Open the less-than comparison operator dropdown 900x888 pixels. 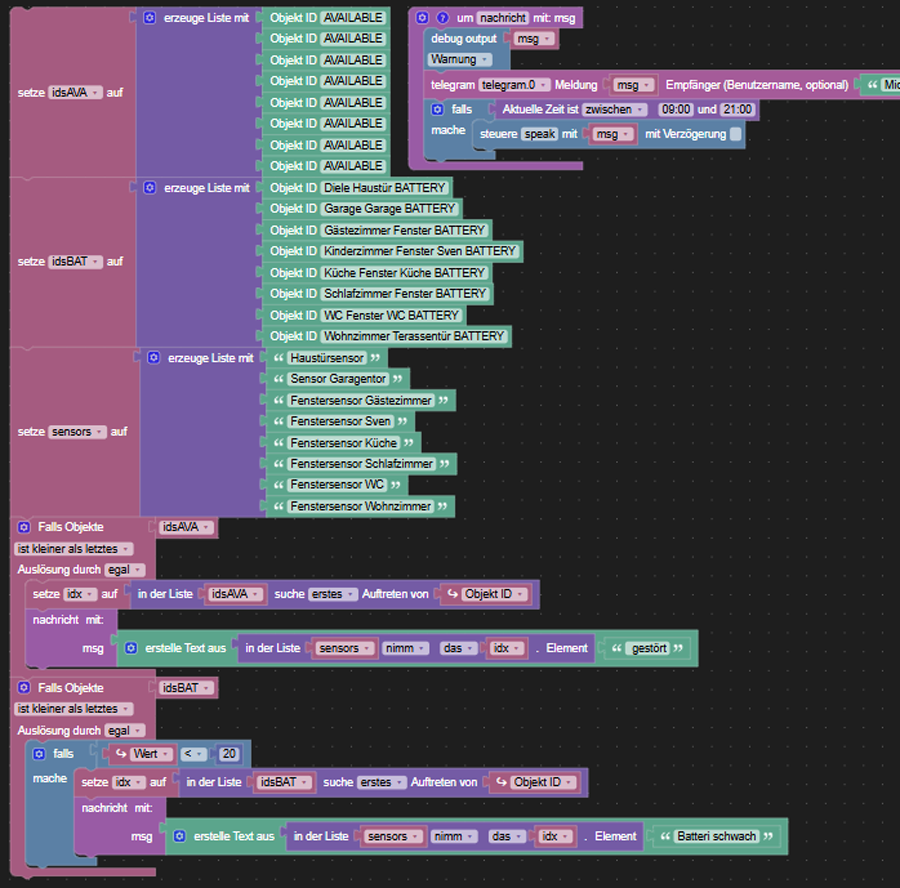tap(193, 754)
